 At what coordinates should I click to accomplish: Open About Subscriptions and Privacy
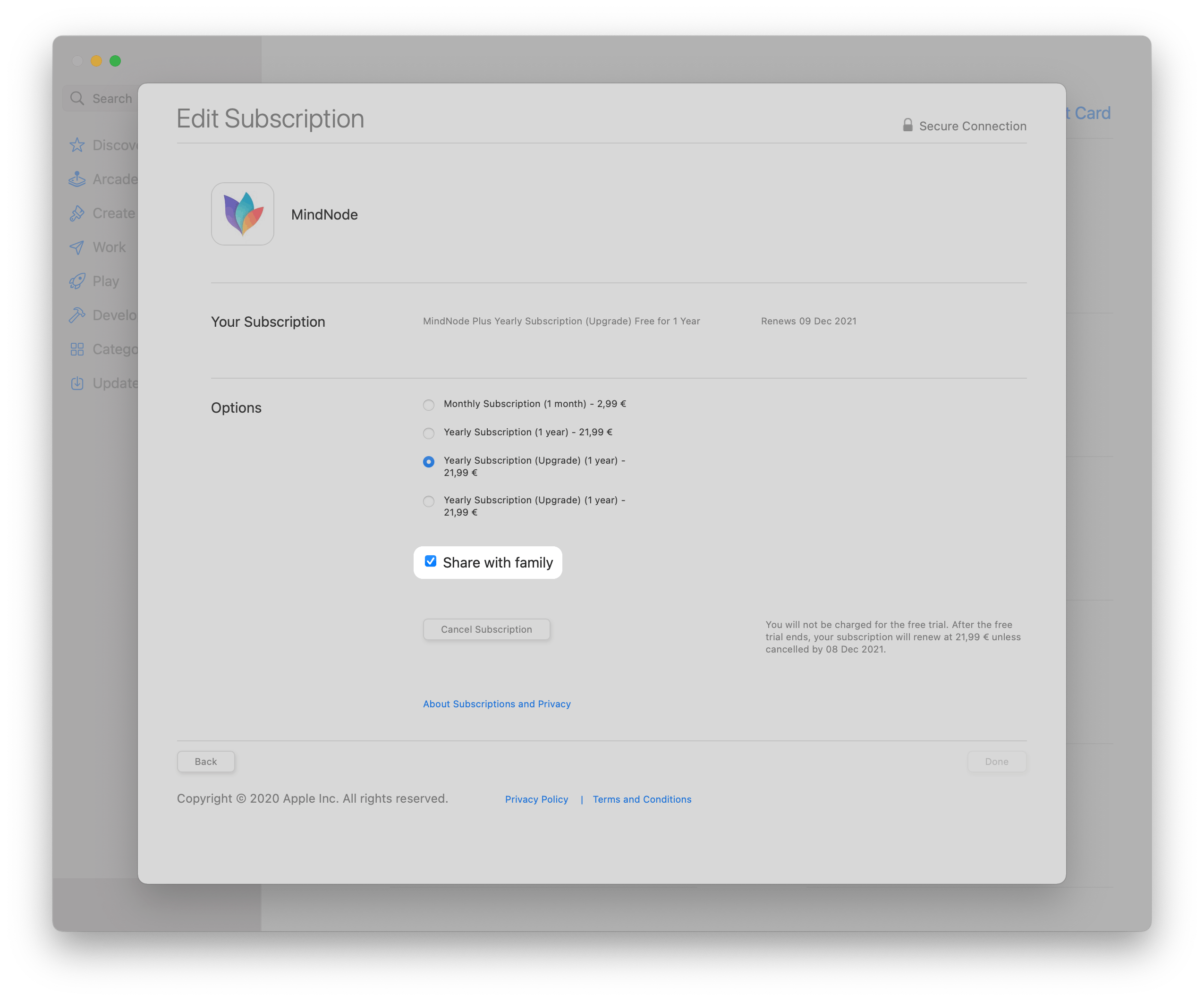497,704
